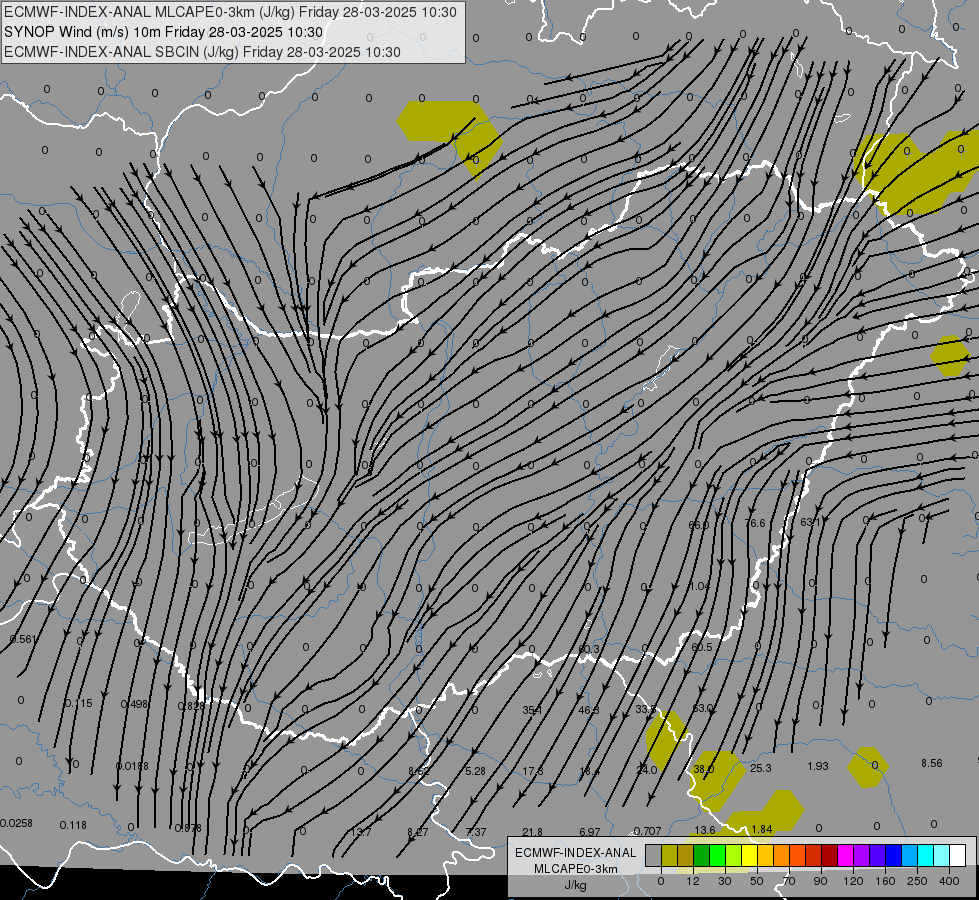Click the 0.118 grid value on map
The width and height of the screenshot is (979, 900).
[73, 826]
